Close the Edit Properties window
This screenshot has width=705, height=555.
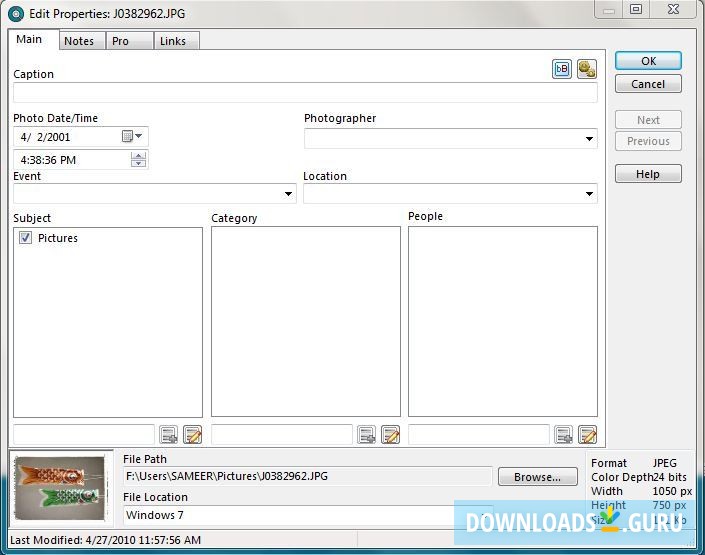click(x=673, y=9)
